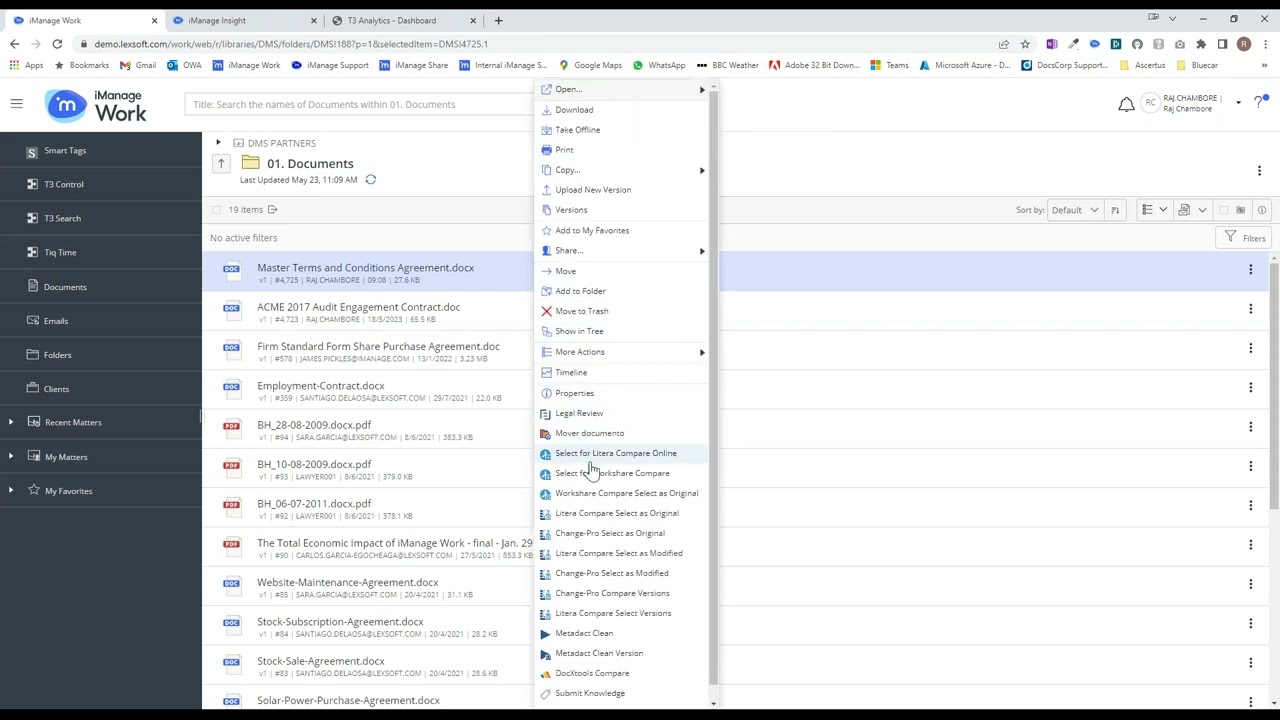Refresh the folder's last updated status
1280x720 pixels.
click(x=370, y=180)
